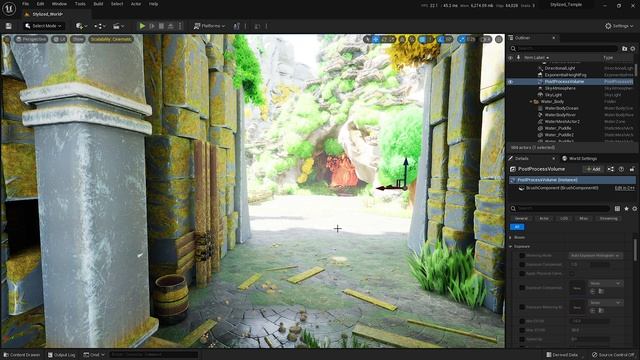Open the File menu

click(25, 4)
